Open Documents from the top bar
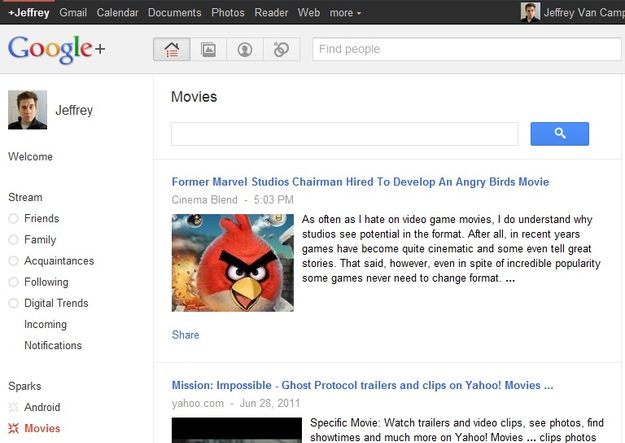The image size is (625, 443). tap(175, 13)
